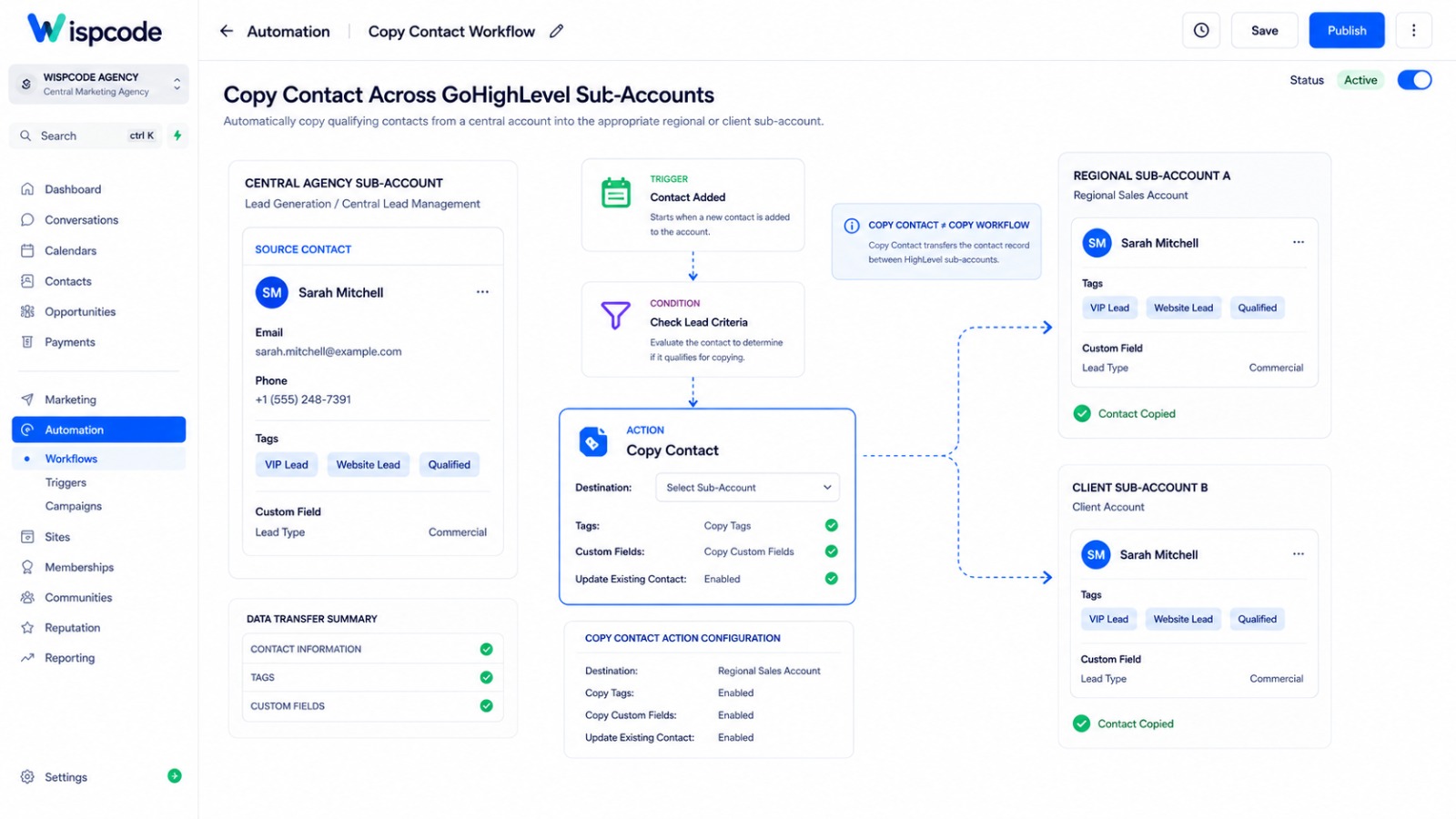Click Custom Fields summary check mark
1456x819 pixels.
(x=487, y=706)
